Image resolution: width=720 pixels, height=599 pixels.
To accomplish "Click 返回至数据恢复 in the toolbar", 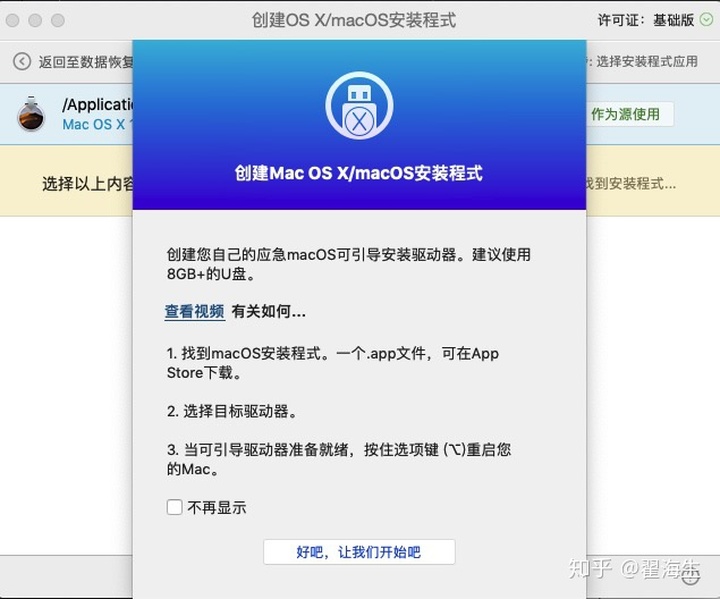I will tap(86, 62).
